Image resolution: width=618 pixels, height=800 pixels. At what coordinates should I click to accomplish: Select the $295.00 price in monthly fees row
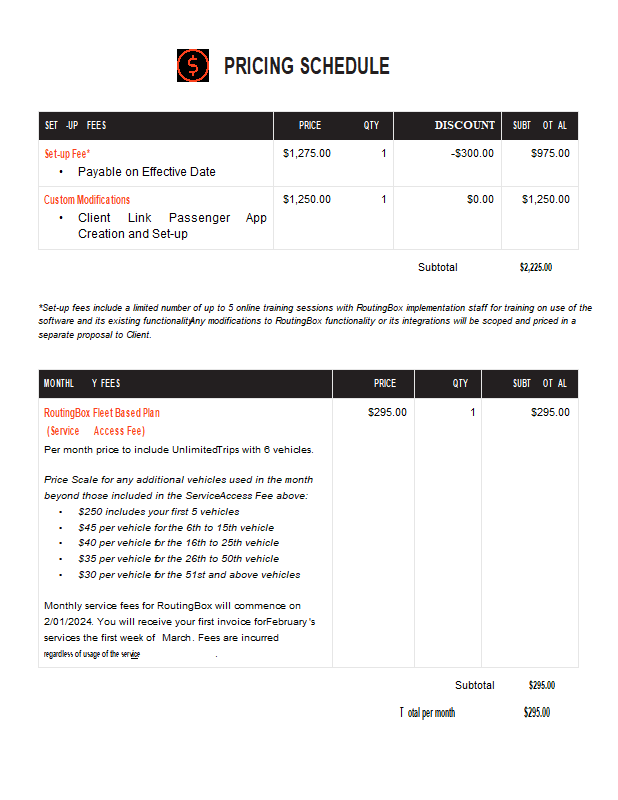[x=387, y=413]
